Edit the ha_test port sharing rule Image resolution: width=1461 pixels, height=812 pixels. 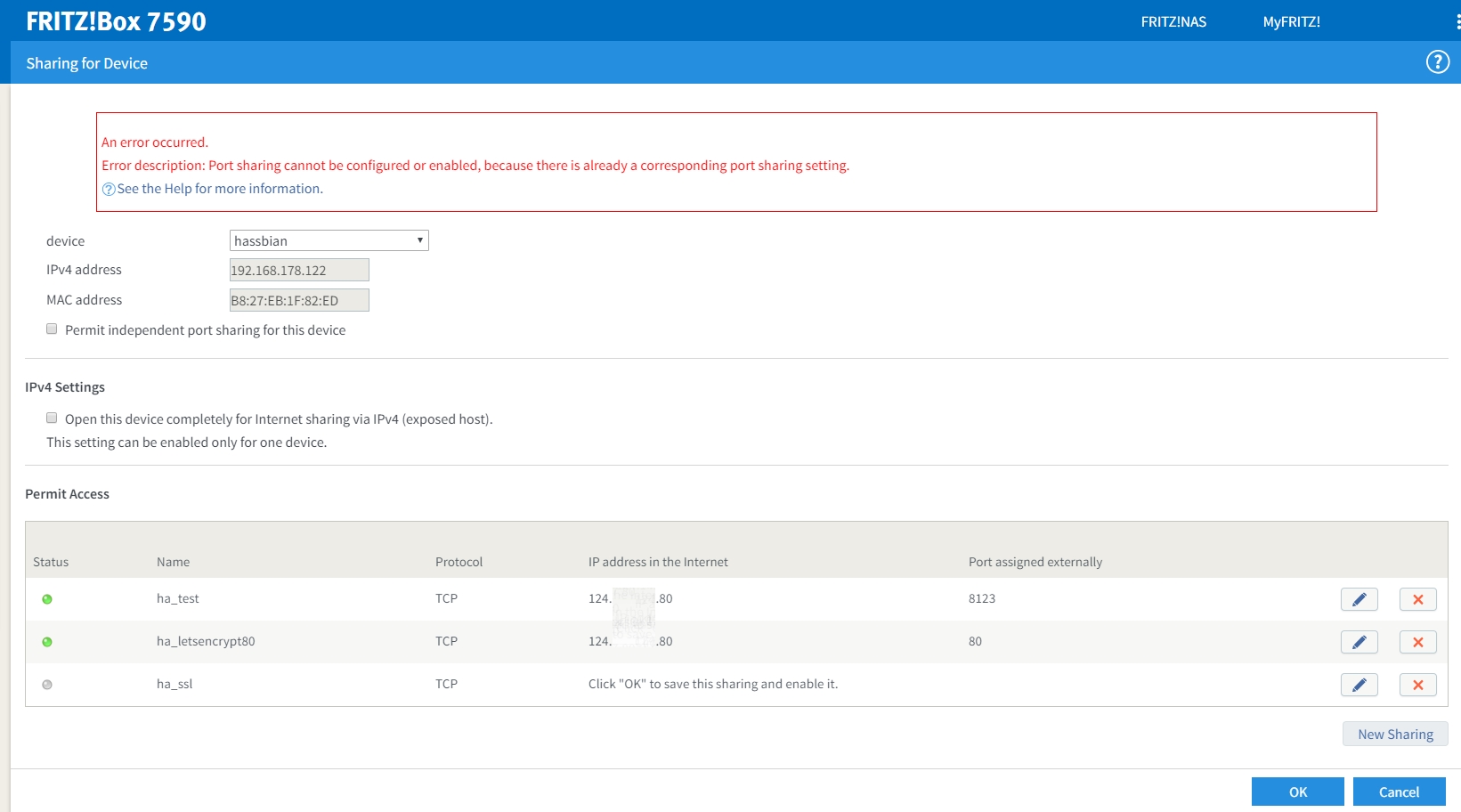[1359, 598]
